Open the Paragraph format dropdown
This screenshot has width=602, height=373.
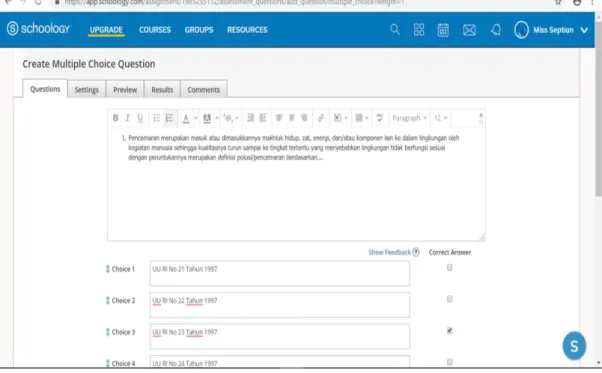click(x=409, y=118)
